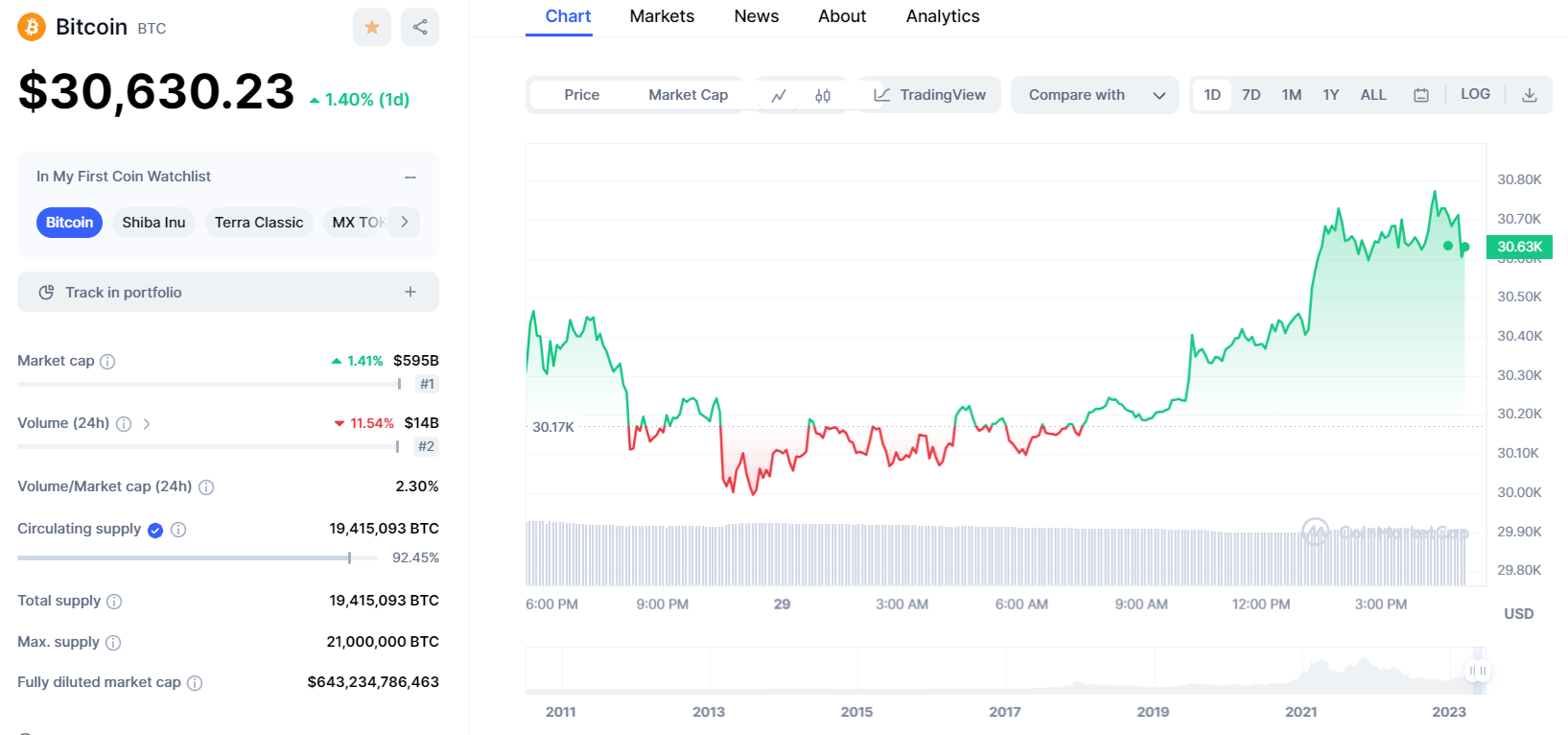Image resolution: width=1568 pixels, height=735 pixels.
Task: Click the pie chart portfolio icon
Action: pos(46,293)
